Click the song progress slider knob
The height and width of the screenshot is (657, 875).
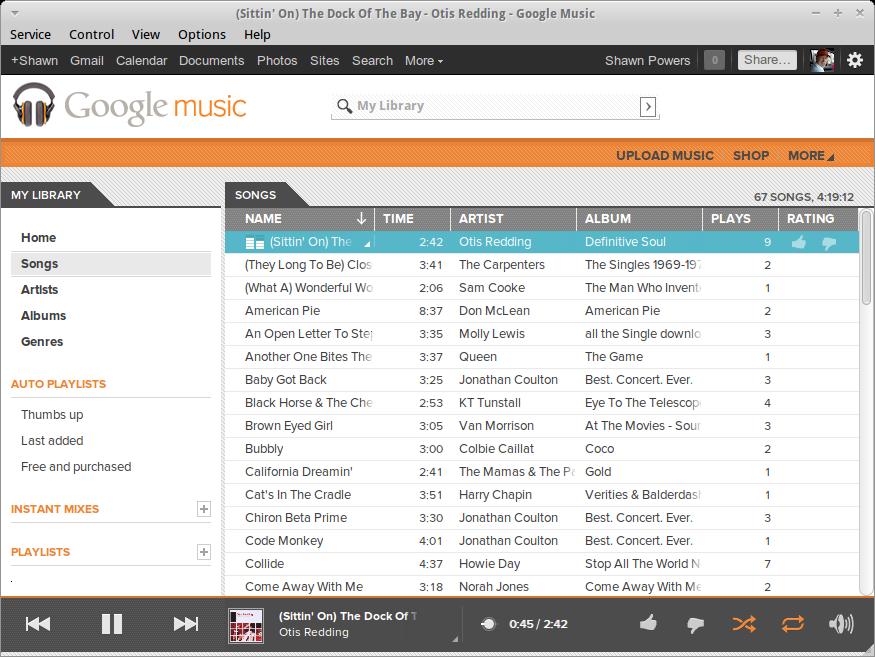pyautogui.click(x=488, y=624)
